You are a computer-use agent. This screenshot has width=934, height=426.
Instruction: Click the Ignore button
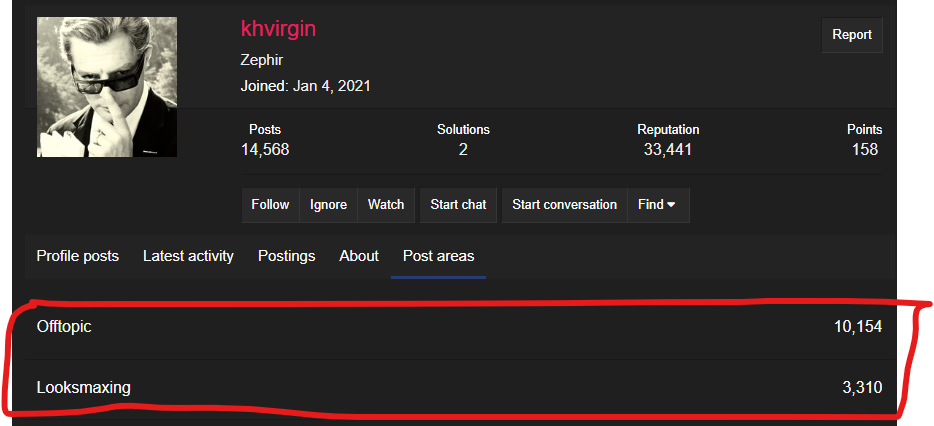pos(328,205)
